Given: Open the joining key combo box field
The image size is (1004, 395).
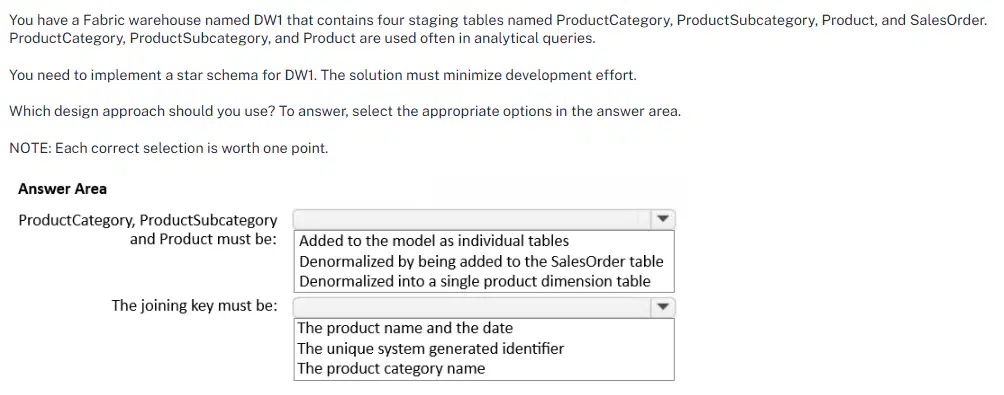Looking at the screenshot, I should pyautogui.click(x=484, y=307).
